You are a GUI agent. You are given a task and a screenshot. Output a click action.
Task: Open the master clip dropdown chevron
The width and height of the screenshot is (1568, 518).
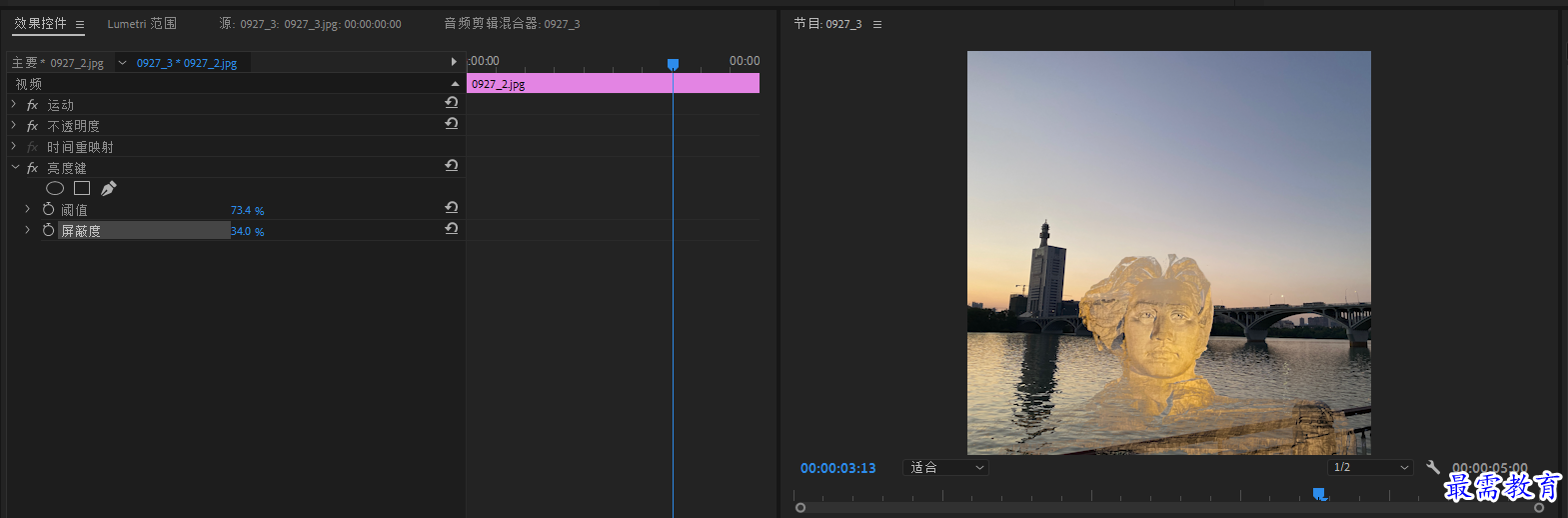122,63
